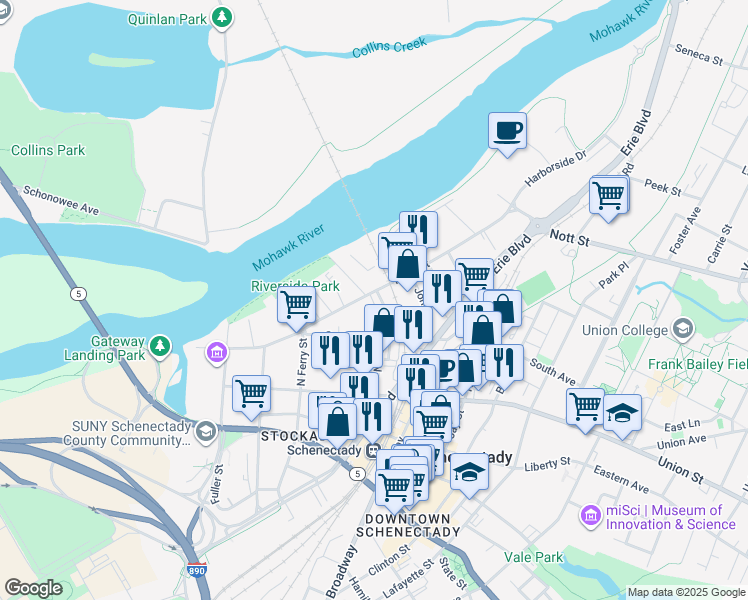This screenshot has height=600, width=748.
Task: Click the graduation cap marker beside Liberty St
Action: click(x=469, y=472)
